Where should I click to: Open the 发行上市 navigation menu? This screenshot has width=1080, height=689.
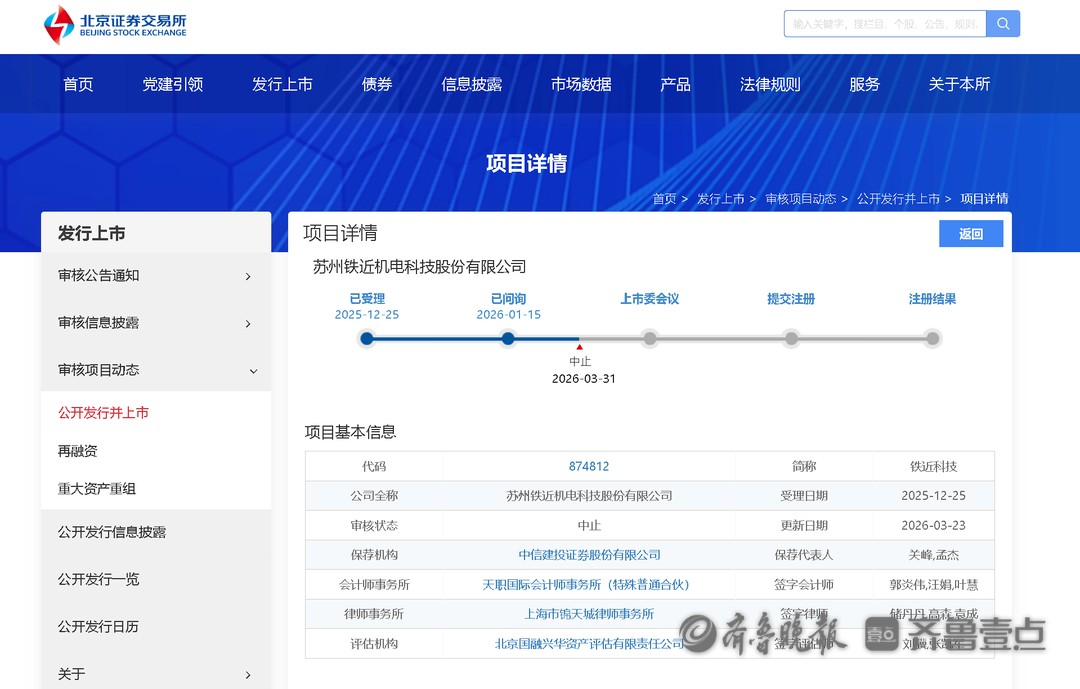click(x=282, y=84)
